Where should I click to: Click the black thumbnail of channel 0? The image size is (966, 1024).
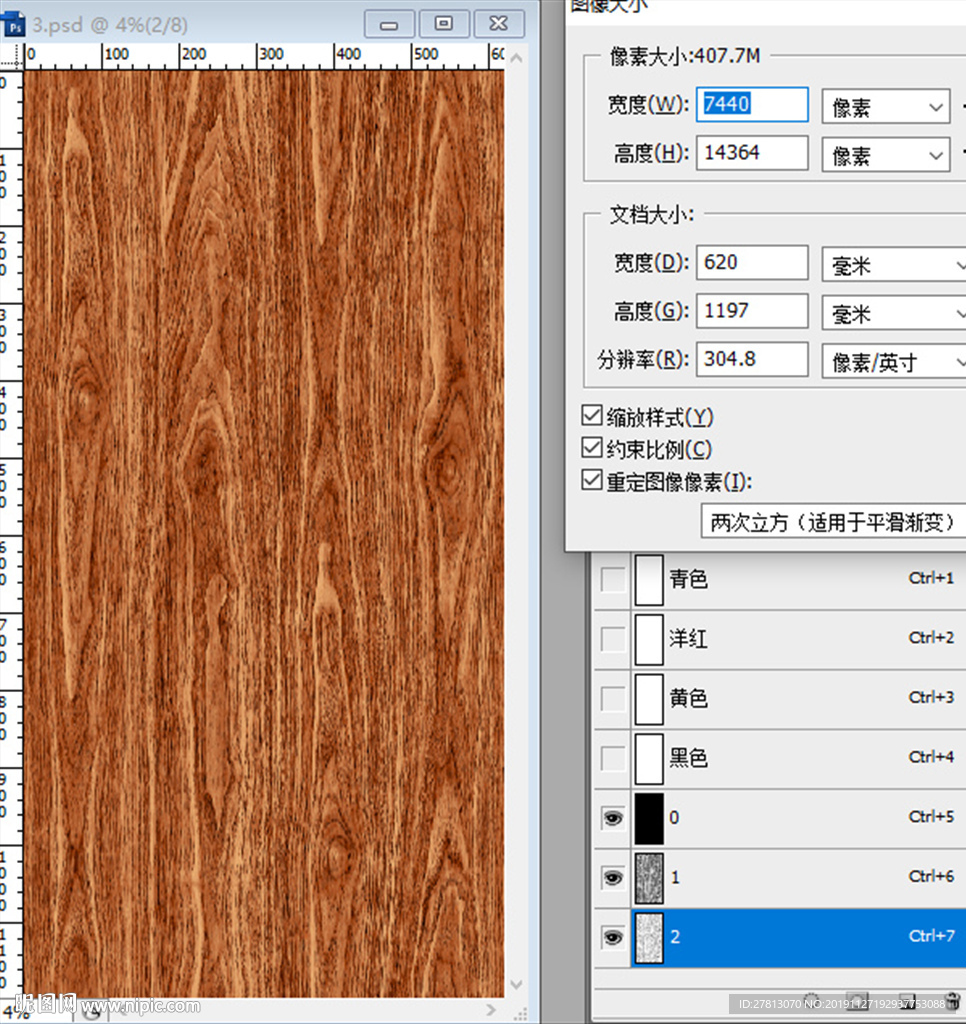[x=649, y=819]
